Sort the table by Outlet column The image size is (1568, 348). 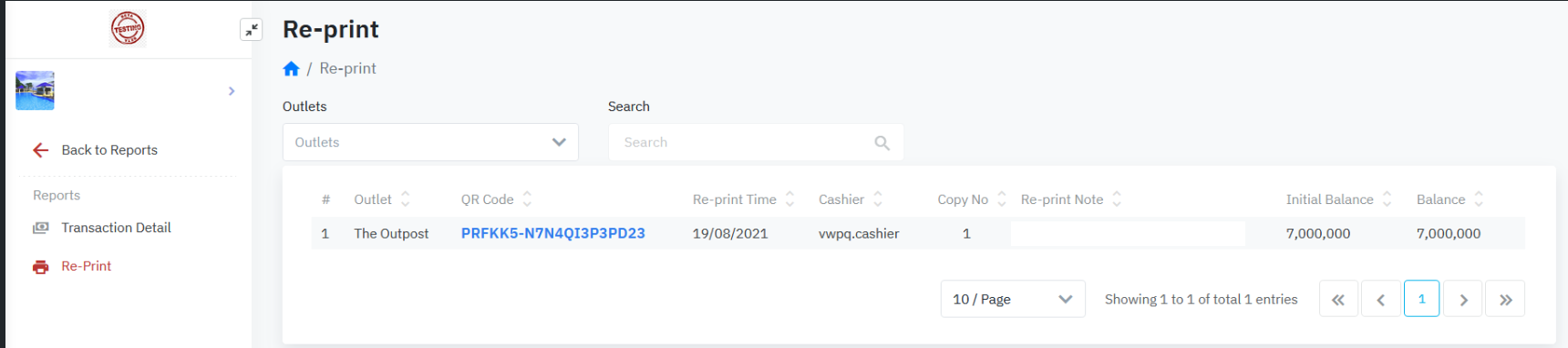coord(406,200)
